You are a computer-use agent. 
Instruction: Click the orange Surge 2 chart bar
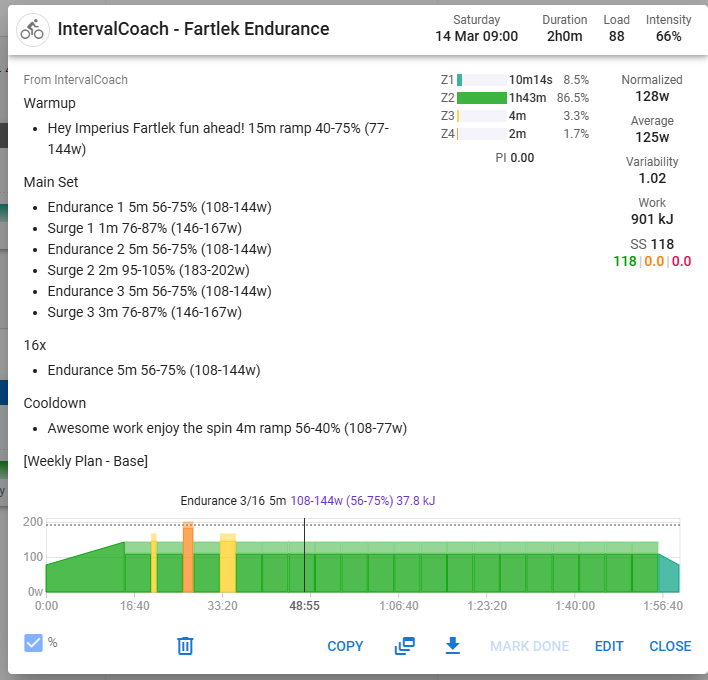point(188,558)
